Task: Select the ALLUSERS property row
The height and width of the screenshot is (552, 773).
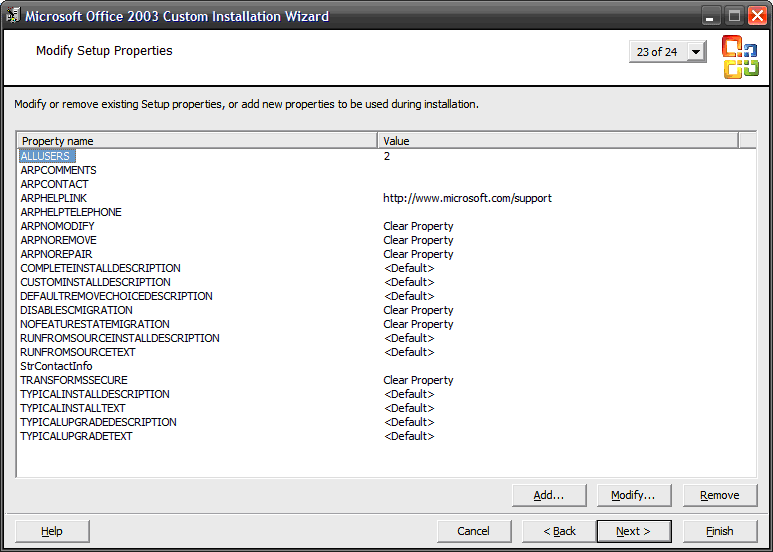Action: coord(46,156)
